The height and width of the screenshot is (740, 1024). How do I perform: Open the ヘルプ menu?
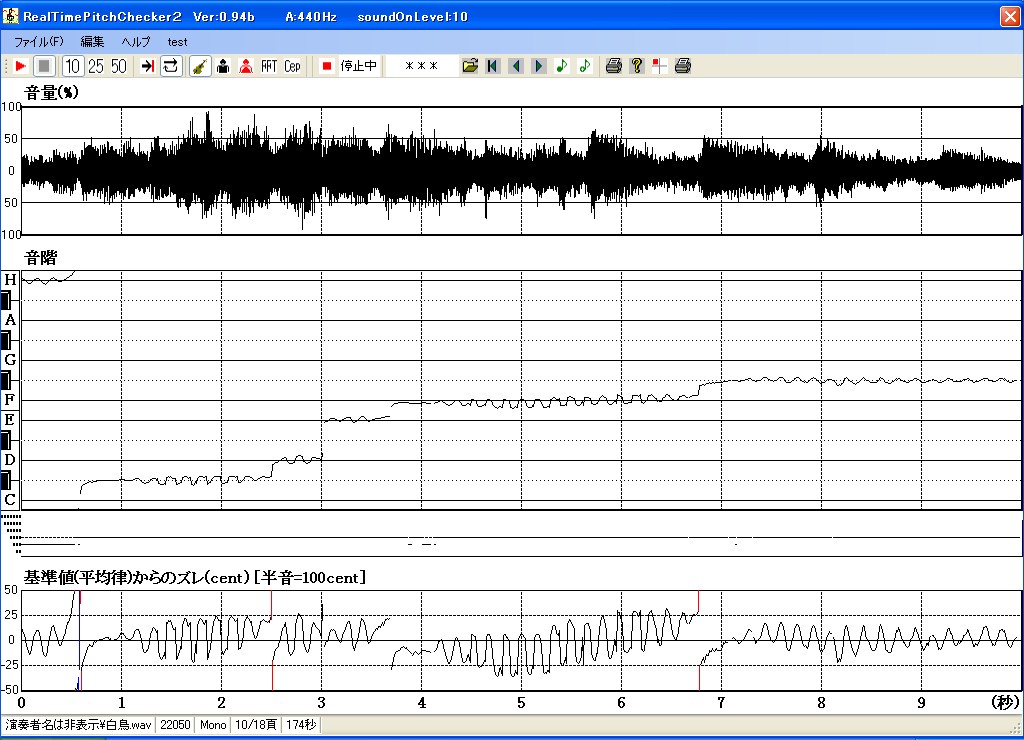pos(136,42)
